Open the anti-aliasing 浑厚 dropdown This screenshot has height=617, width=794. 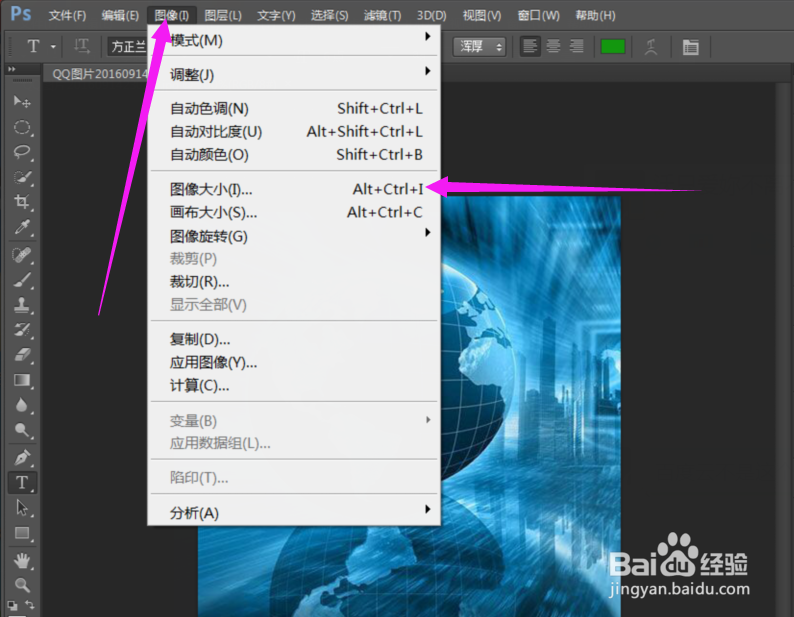479,47
